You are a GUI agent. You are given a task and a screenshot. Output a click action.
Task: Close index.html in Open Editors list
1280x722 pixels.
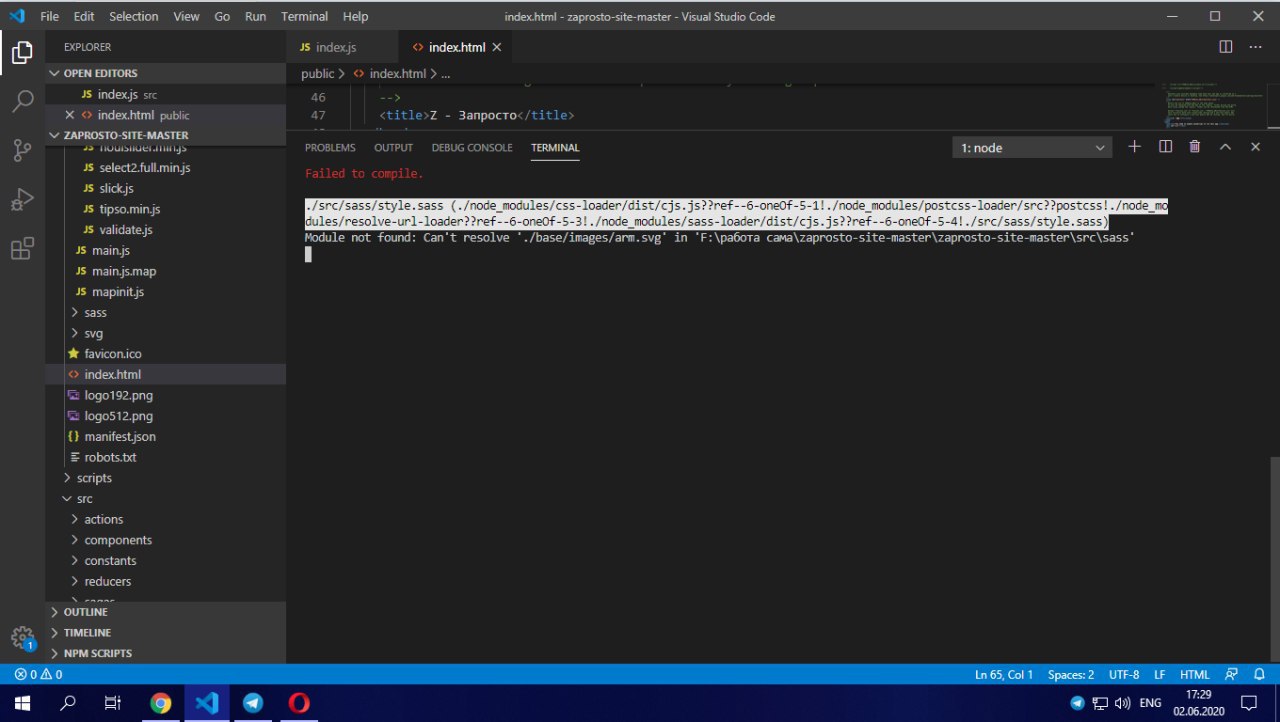(70, 115)
